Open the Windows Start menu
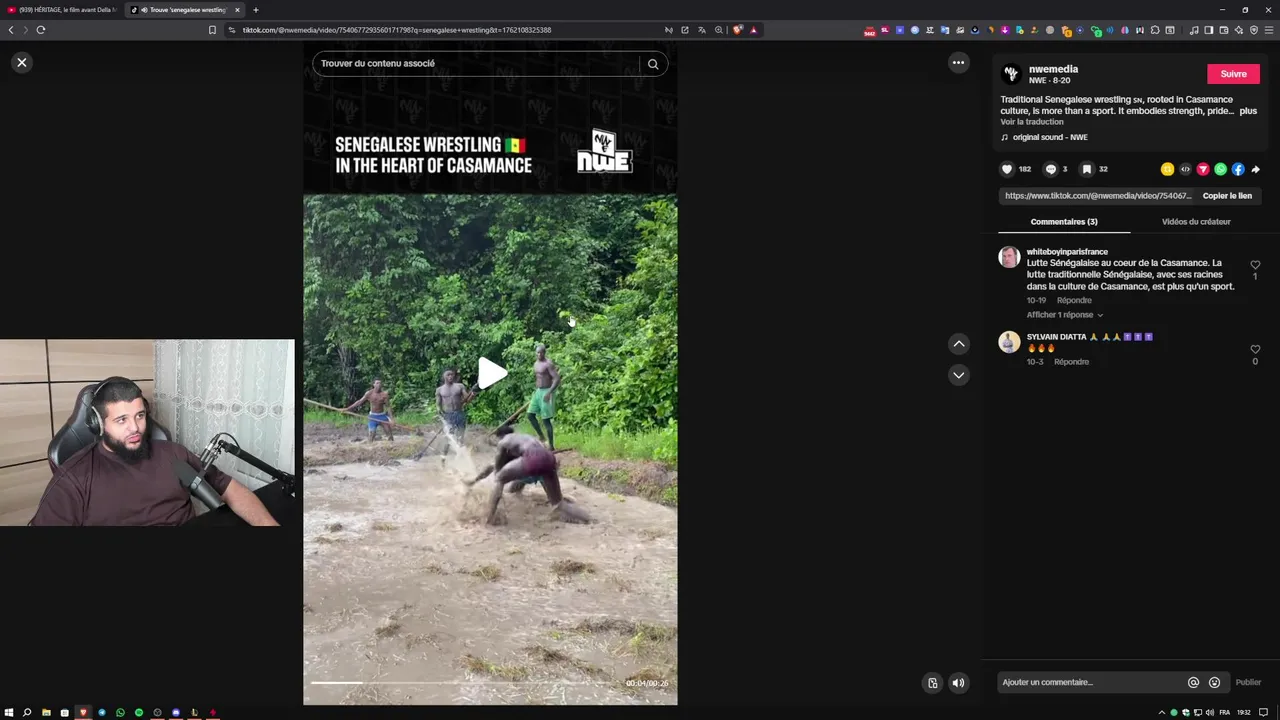This screenshot has height=720, width=1280. click(9, 712)
